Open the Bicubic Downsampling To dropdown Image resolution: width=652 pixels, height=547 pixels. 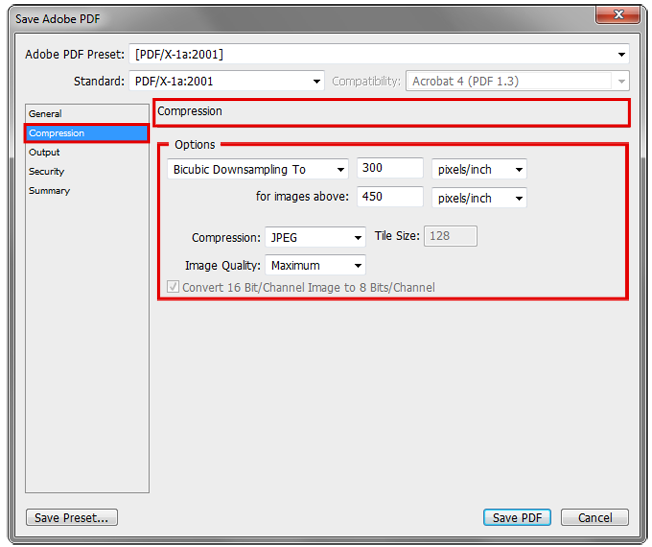[x=258, y=169]
